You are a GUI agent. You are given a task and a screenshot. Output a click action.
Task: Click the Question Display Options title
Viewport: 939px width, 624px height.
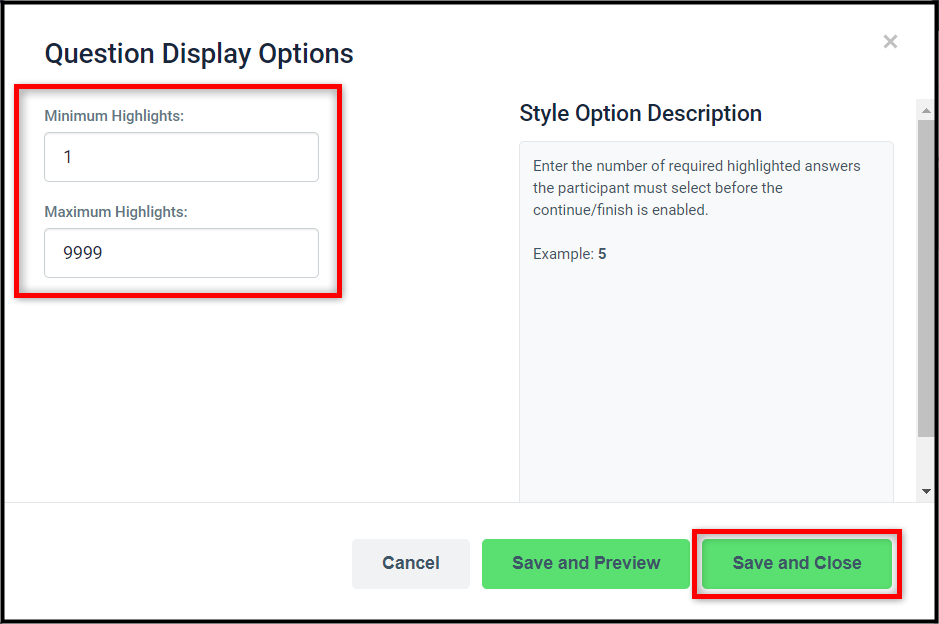[x=199, y=54]
